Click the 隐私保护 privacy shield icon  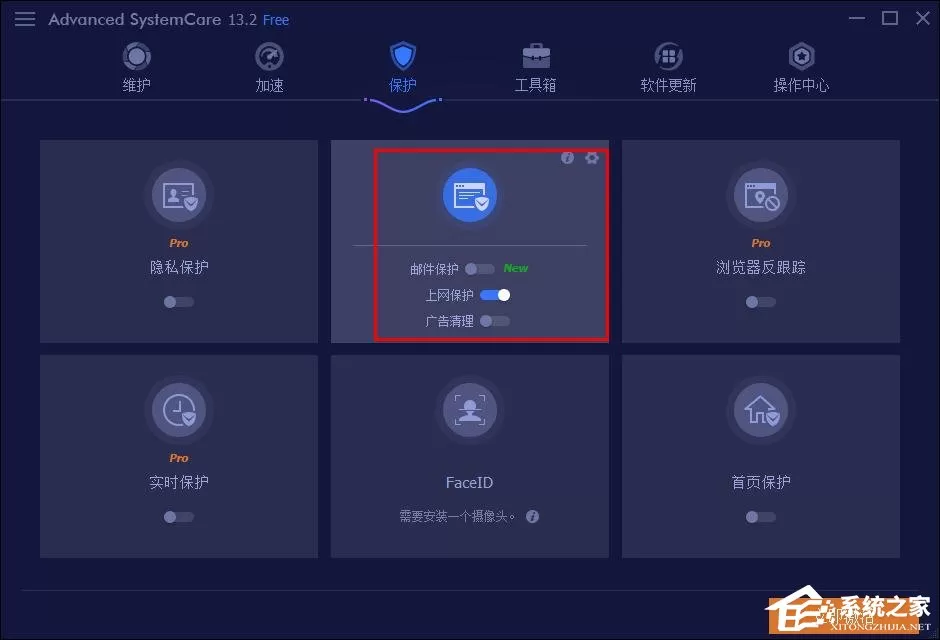coord(179,195)
